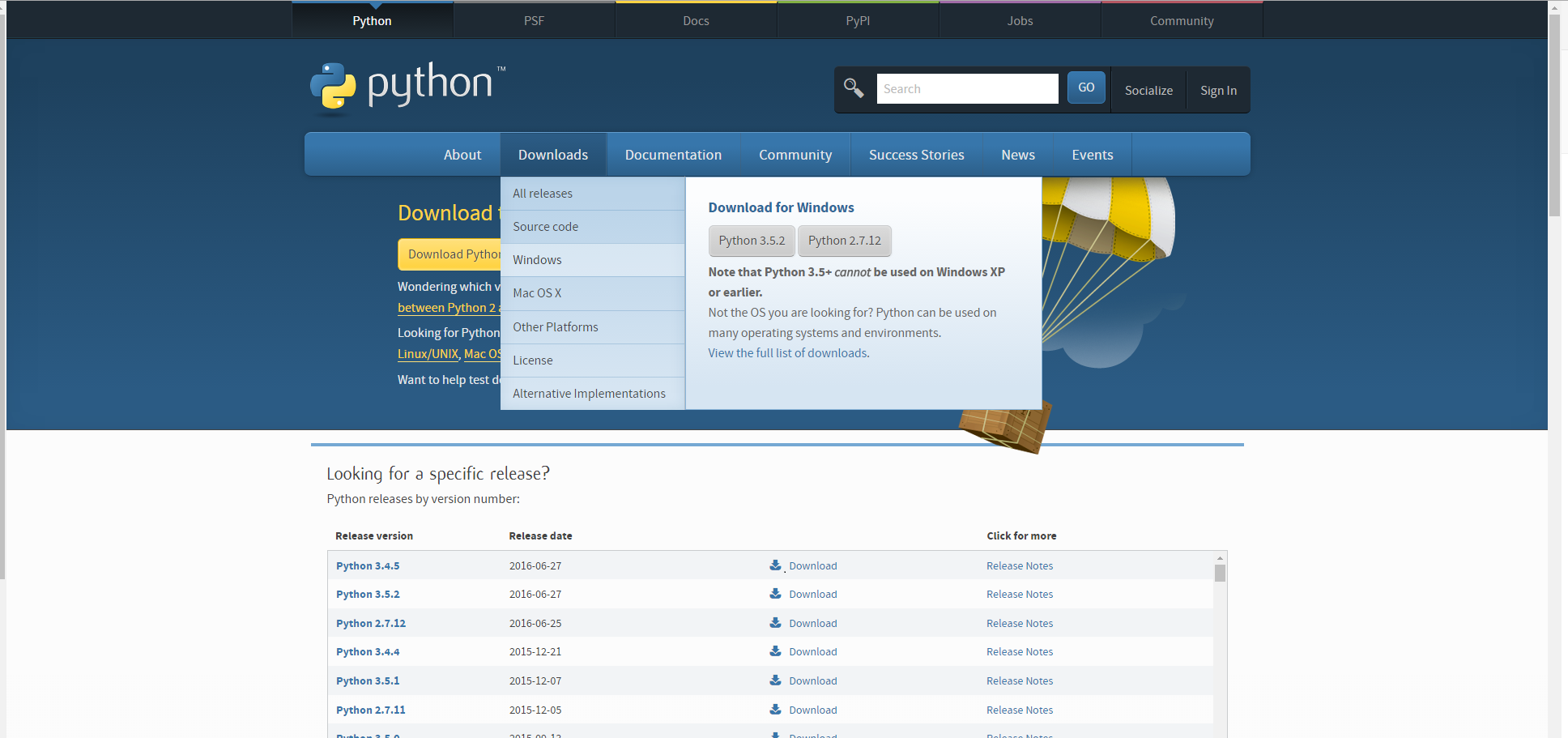
Task: Click download icon beside Python 3.4.5
Action: [x=775, y=565]
